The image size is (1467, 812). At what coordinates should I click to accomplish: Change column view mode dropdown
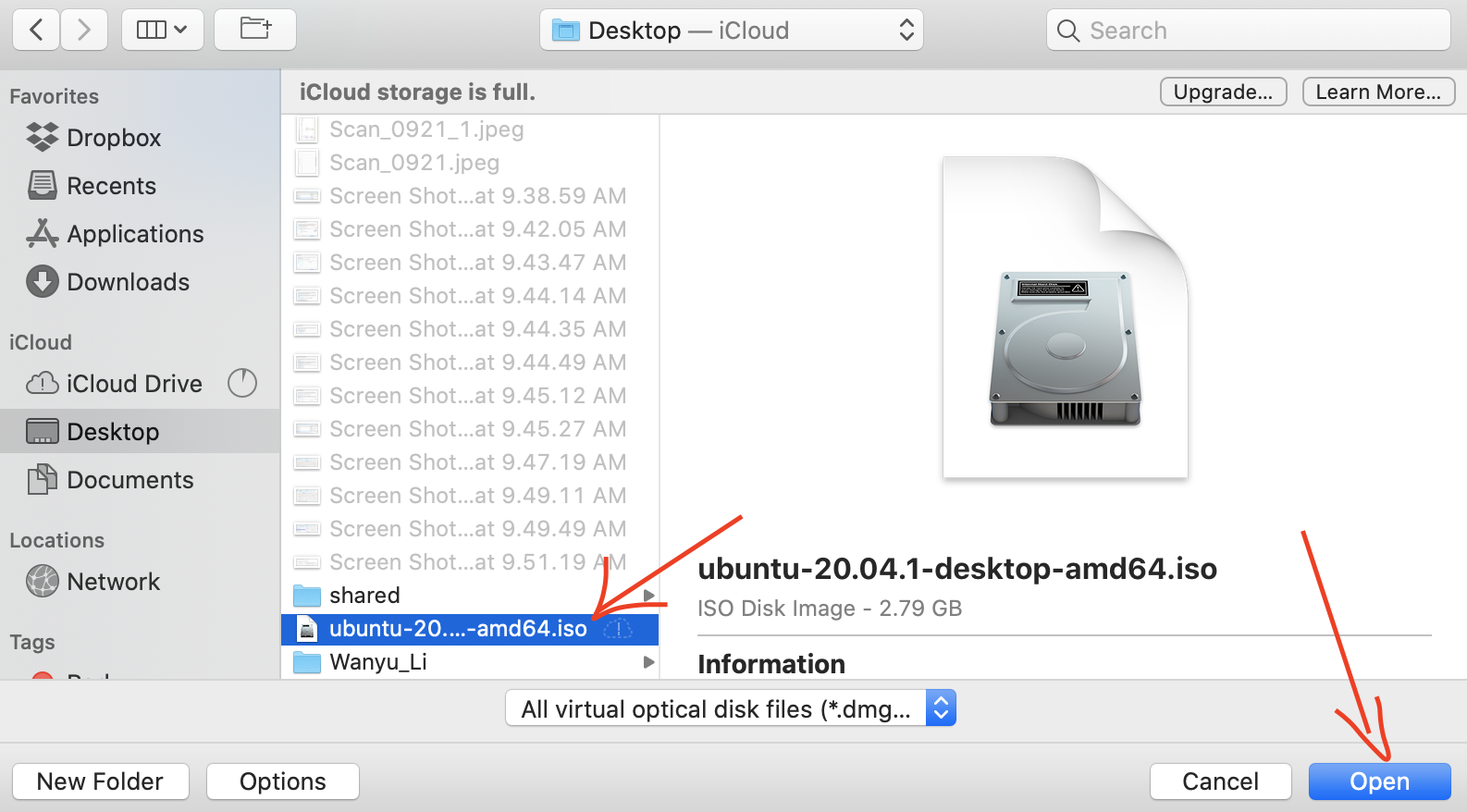click(x=162, y=31)
